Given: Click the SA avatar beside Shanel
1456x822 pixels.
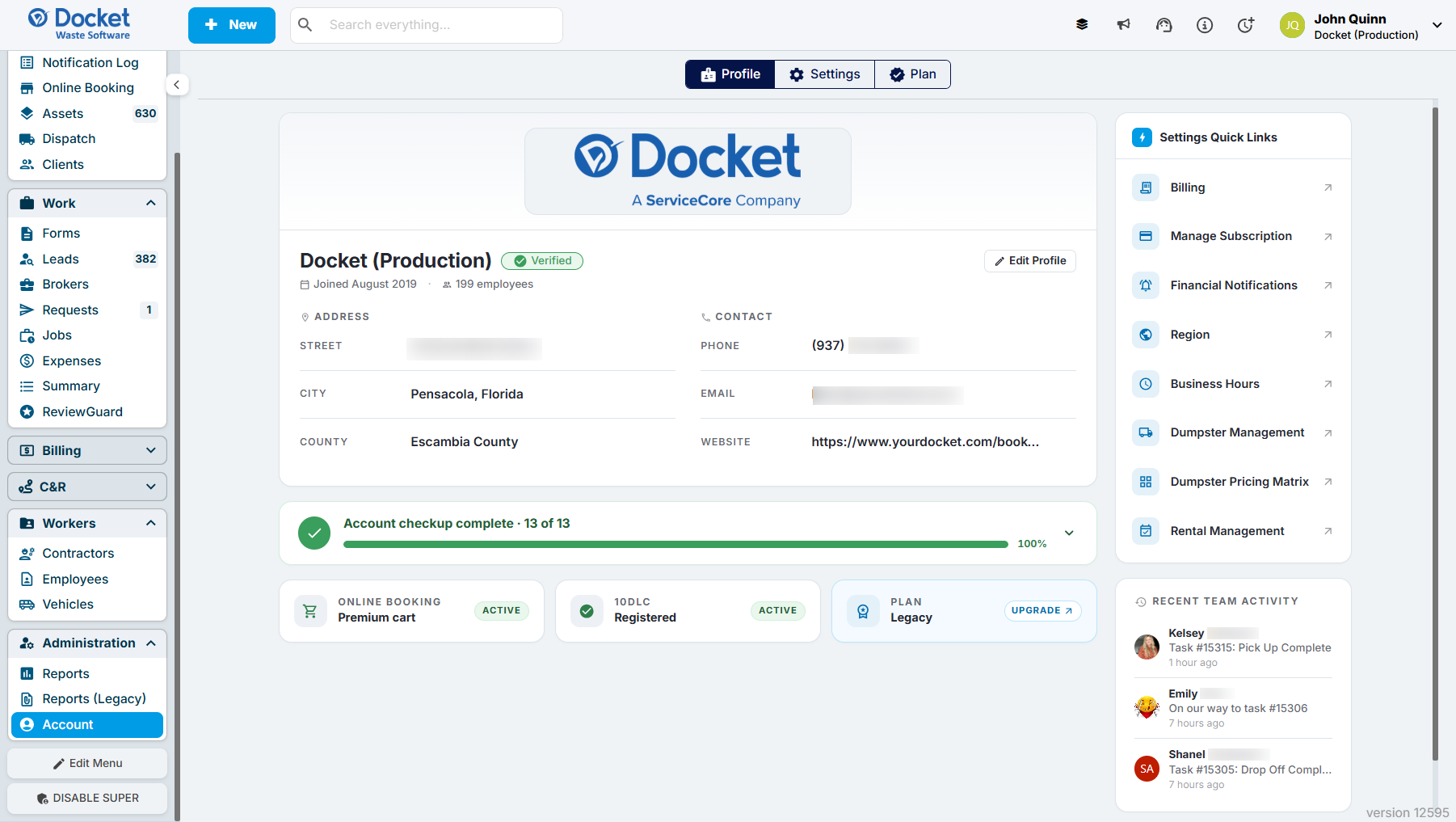Looking at the screenshot, I should click(1147, 769).
